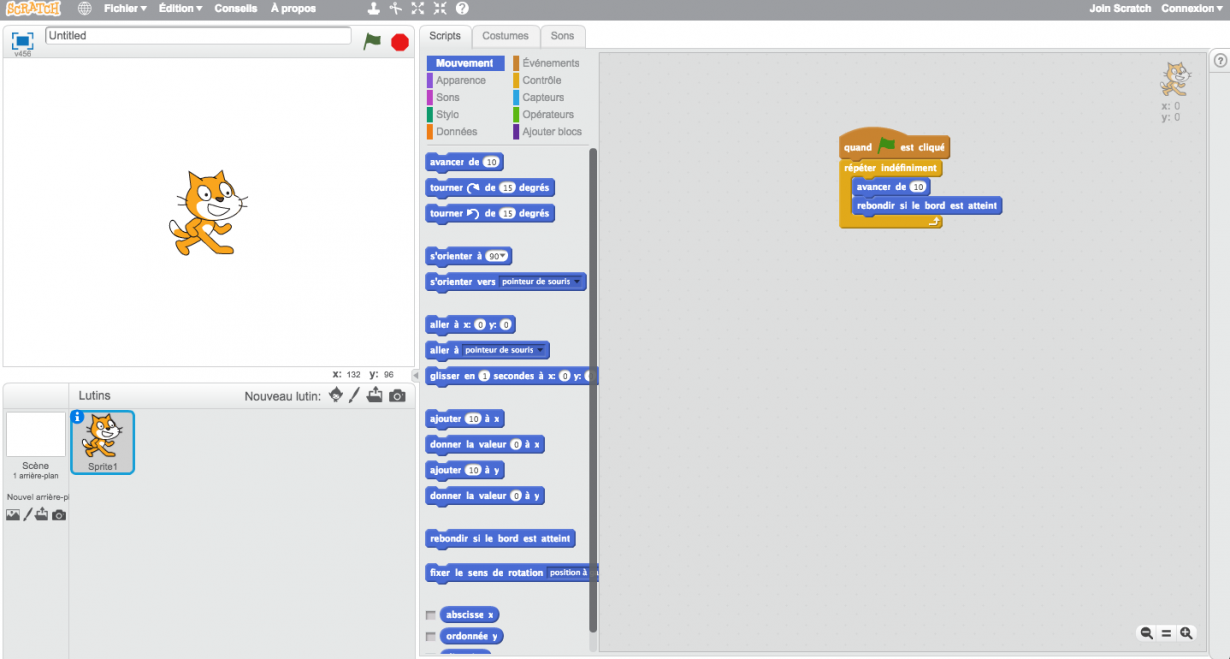The width and height of the screenshot is (1230, 659).
Task: Open the globe language menu
Action: coord(84,8)
